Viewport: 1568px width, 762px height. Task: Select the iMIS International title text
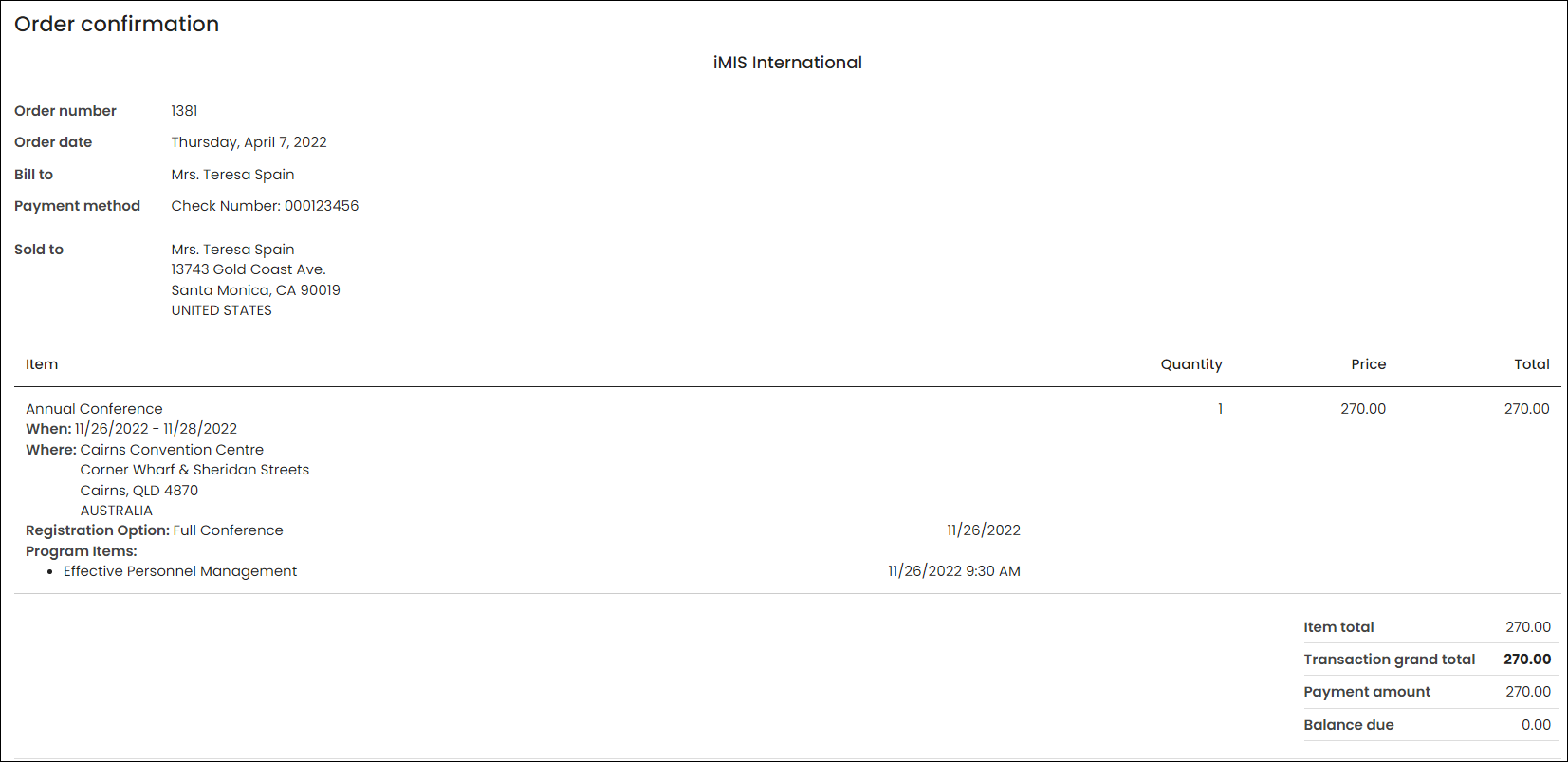787,63
